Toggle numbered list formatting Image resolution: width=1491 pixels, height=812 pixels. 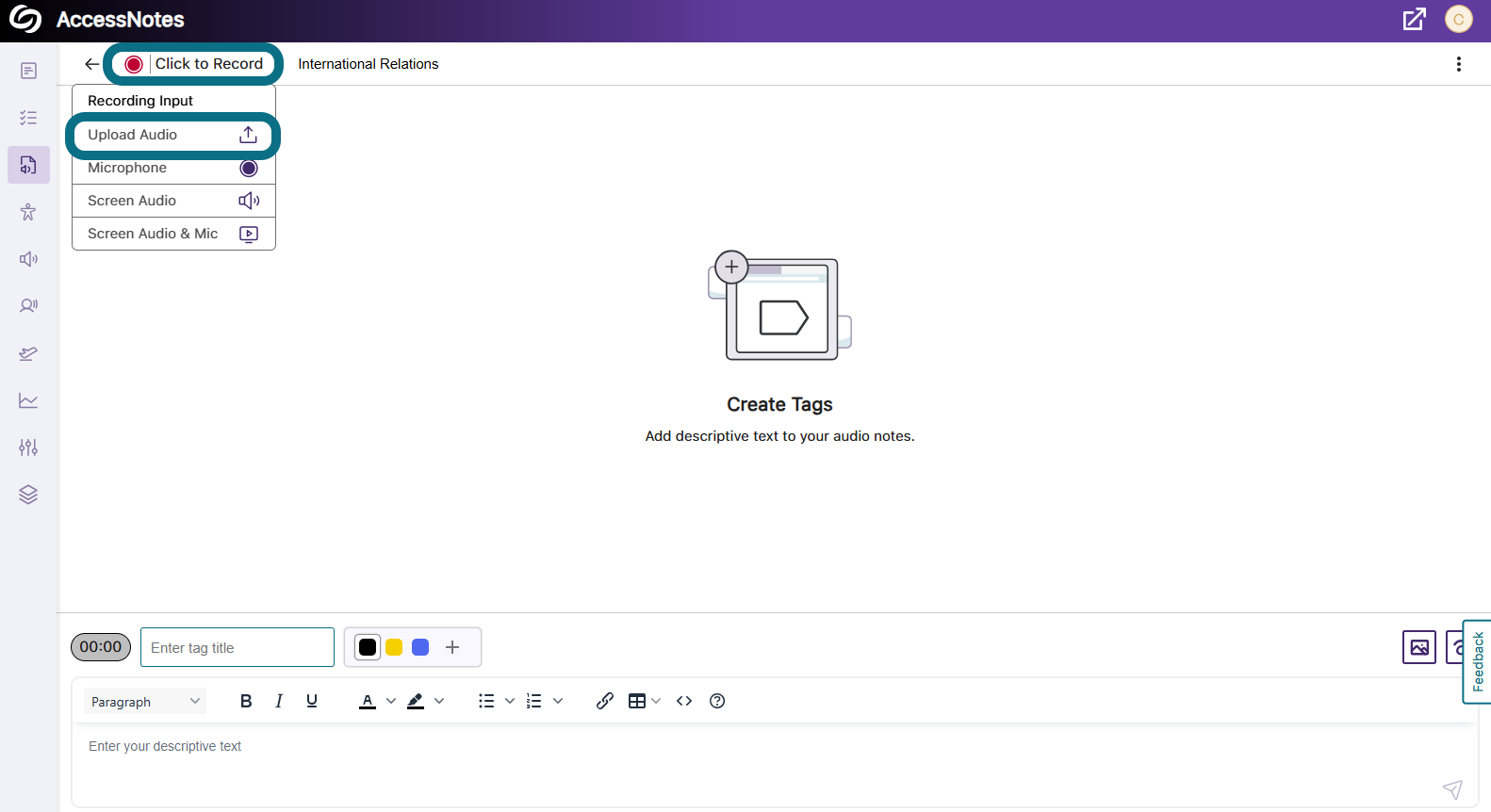point(534,701)
